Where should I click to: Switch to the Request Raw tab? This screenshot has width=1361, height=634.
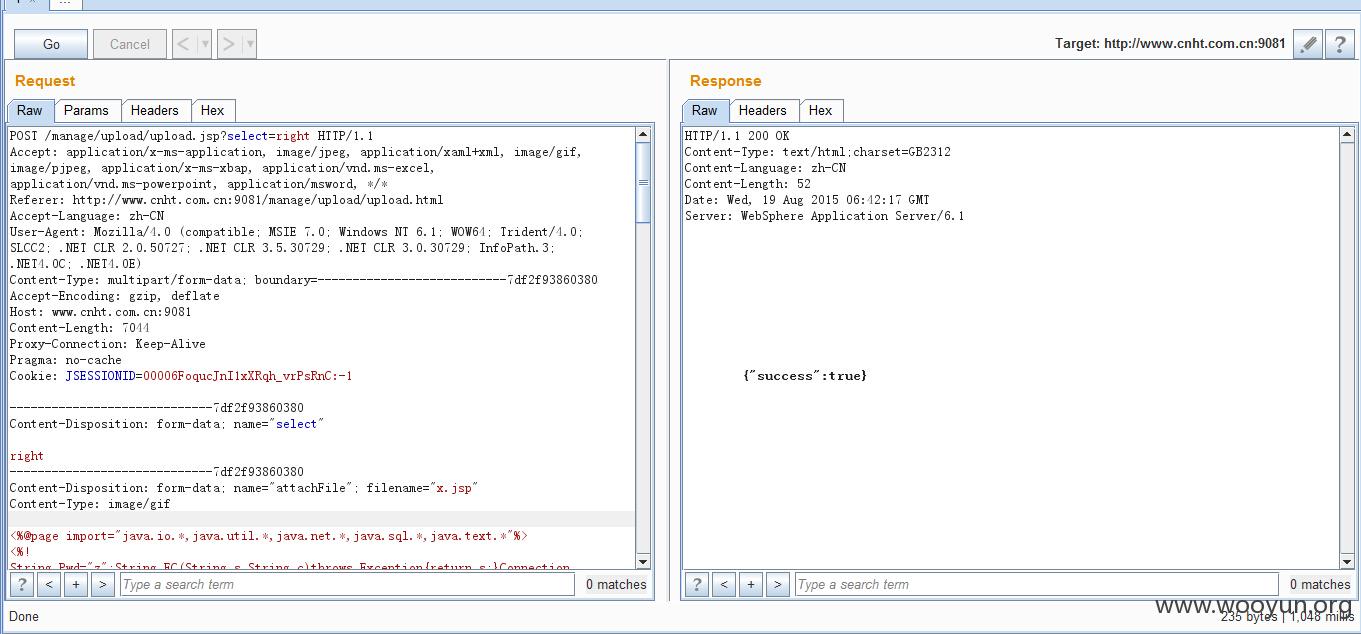point(30,110)
